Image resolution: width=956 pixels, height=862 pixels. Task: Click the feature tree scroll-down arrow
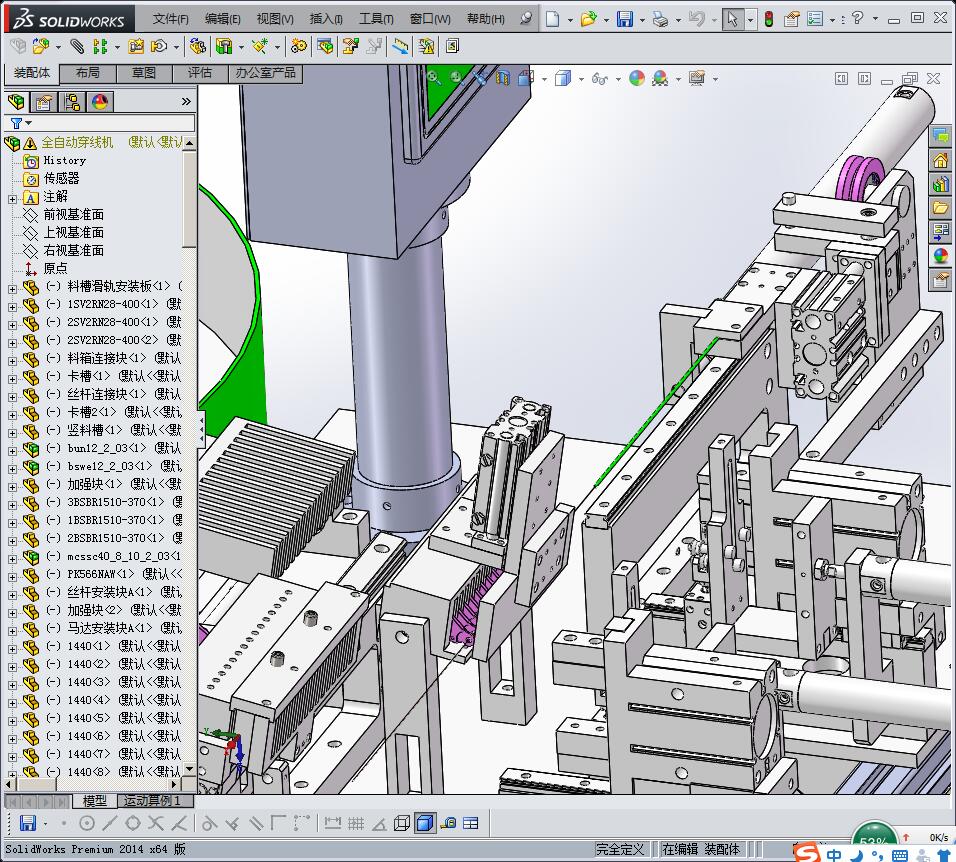pos(190,770)
